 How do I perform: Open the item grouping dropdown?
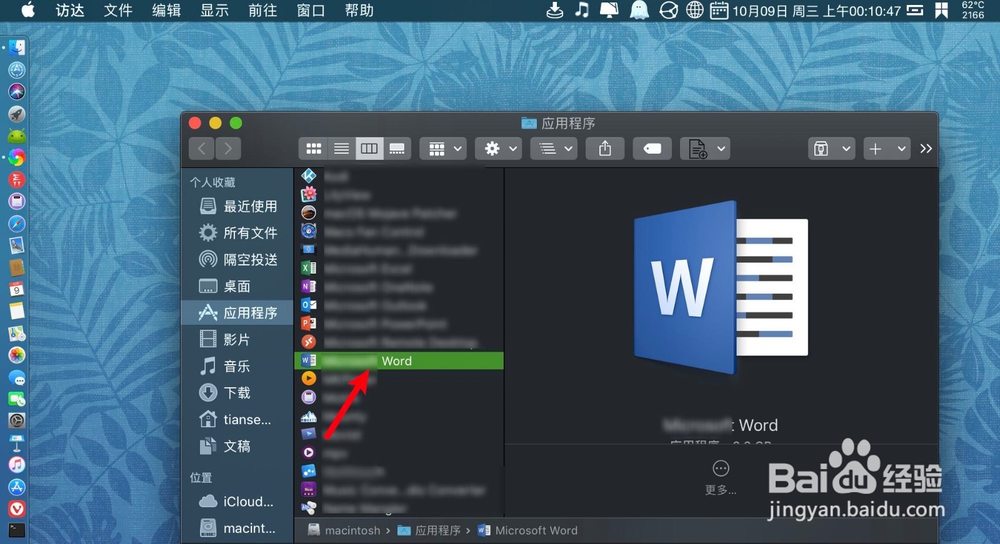tap(443, 149)
